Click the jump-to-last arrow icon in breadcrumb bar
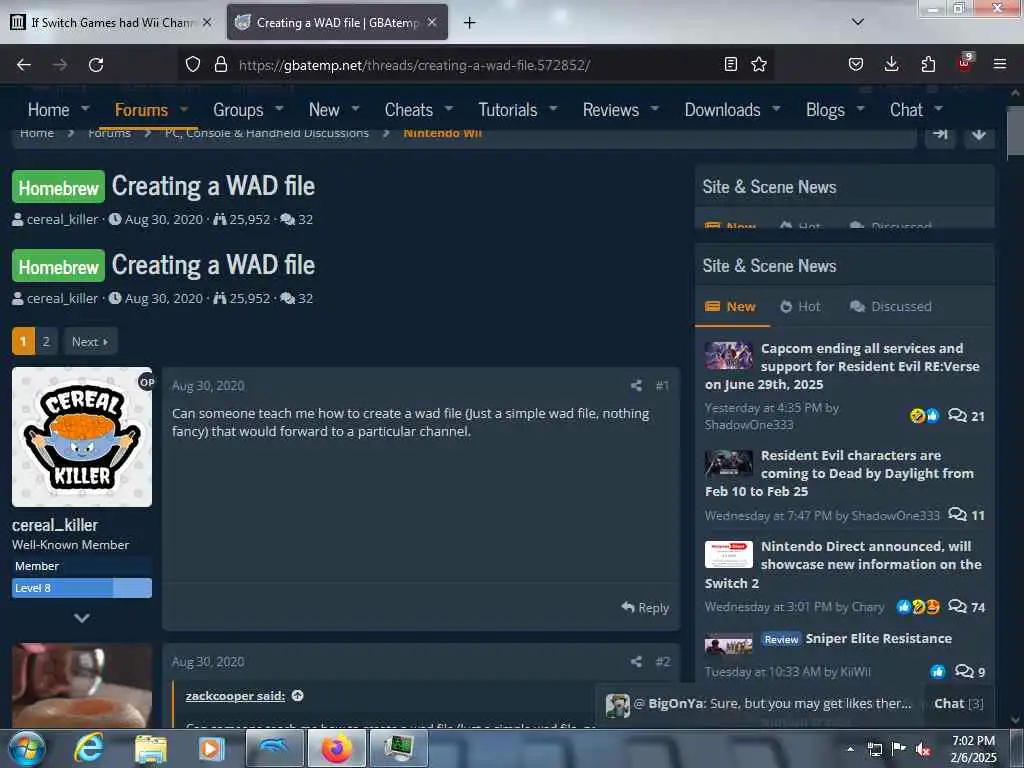The width and height of the screenshot is (1024, 768). coord(940,134)
